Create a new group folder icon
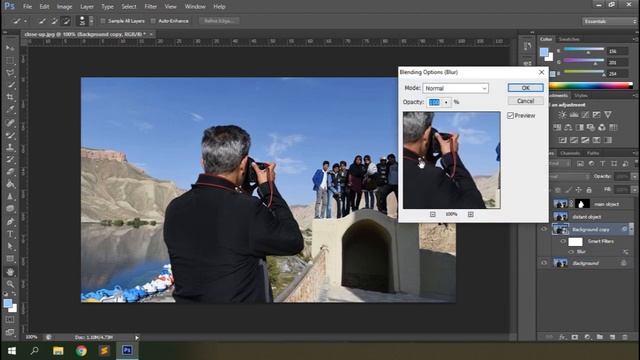Viewport: 640px width, 360px height. coord(599,337)
